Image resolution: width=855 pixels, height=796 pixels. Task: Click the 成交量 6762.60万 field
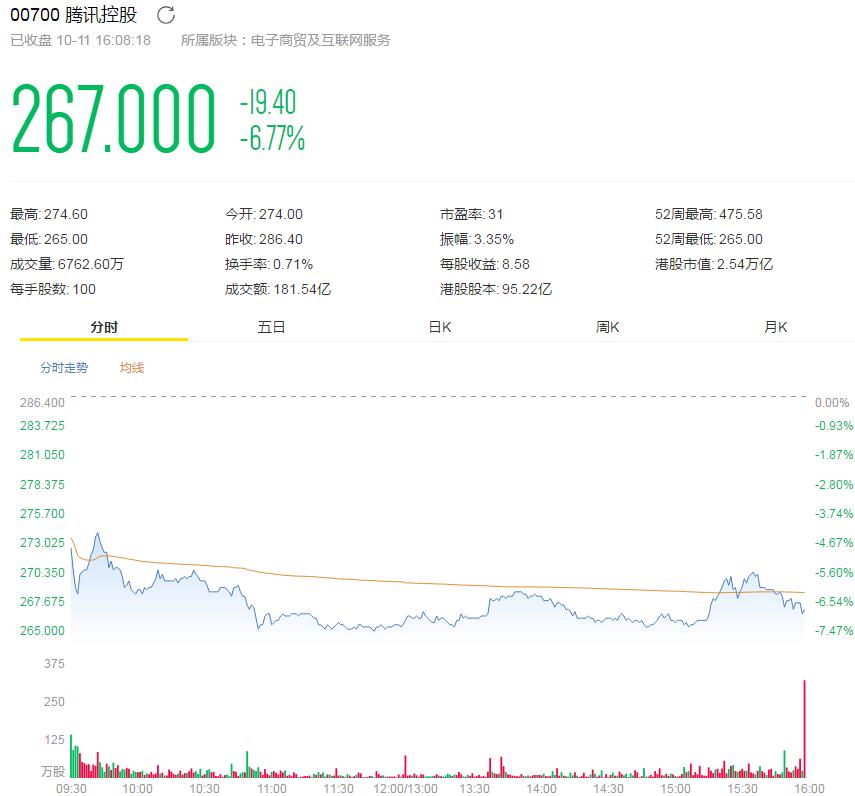coord(67,264)
